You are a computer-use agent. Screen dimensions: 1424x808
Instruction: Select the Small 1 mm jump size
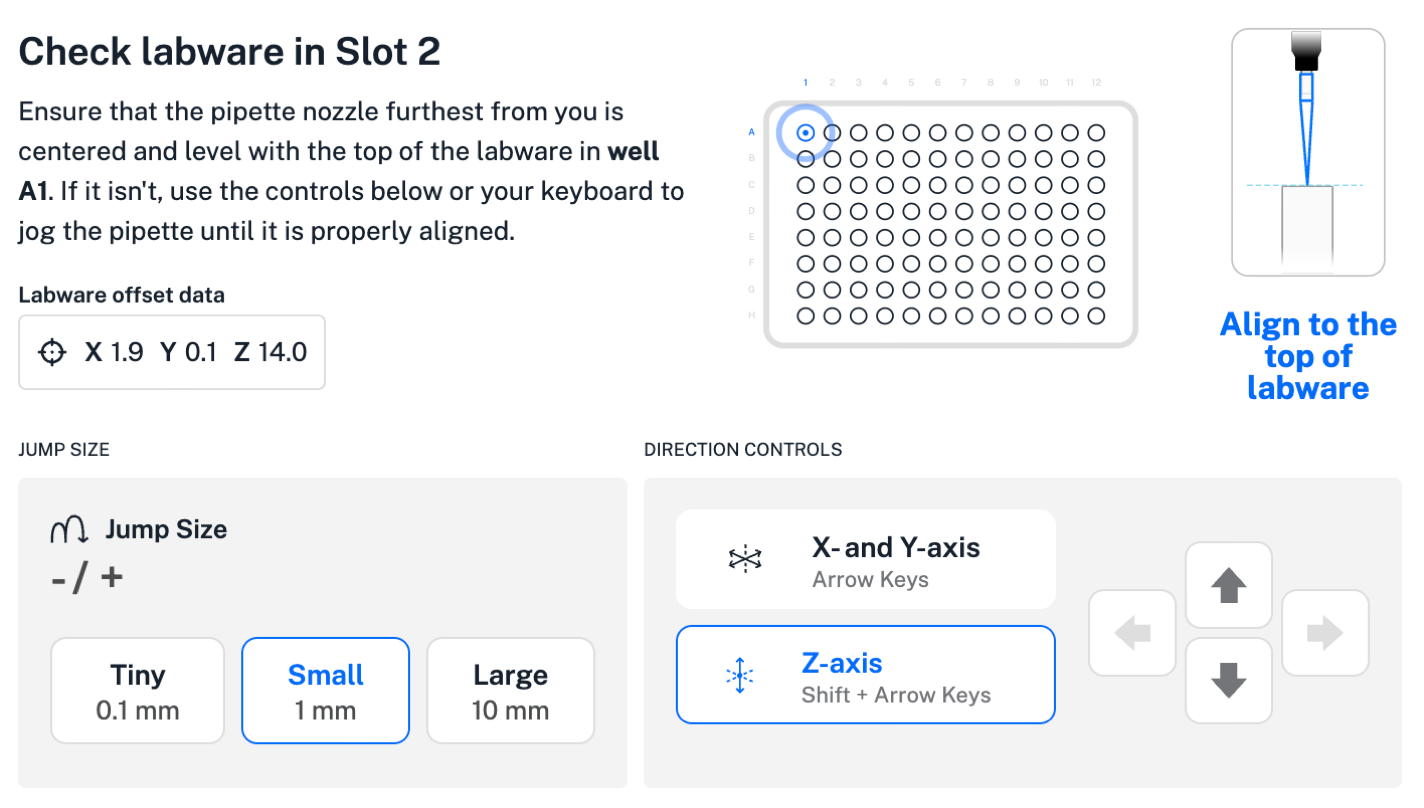(x=325, y=691)
